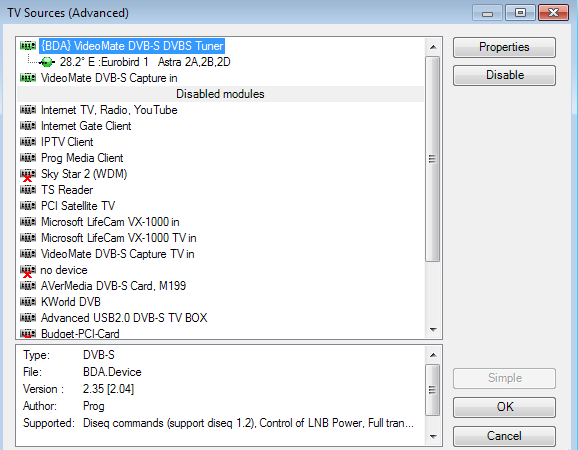
Task: Select Internet TV, Radio, YouTube module
Action: [x=109, y=110]
